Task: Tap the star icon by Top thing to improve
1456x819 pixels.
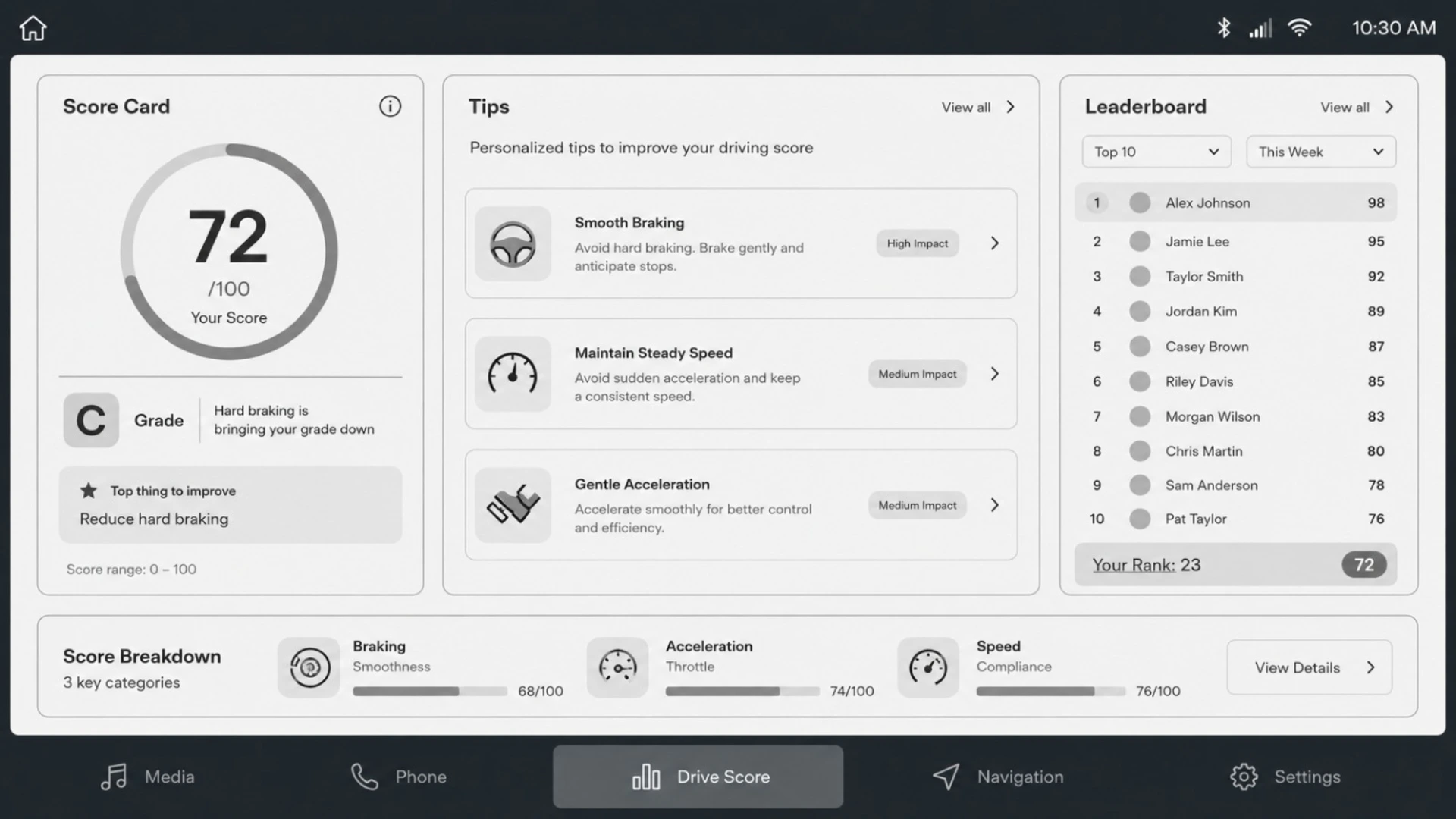Action: (x=89, y=491)
